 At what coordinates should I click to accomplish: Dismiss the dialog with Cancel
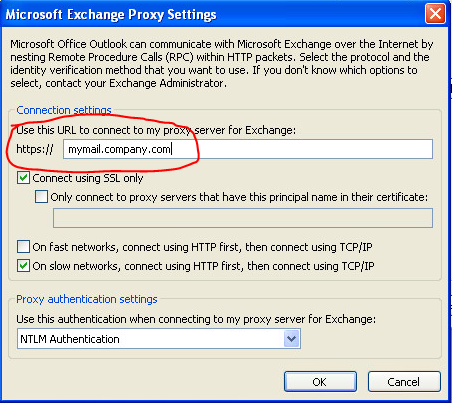click(x=404, y=382)
